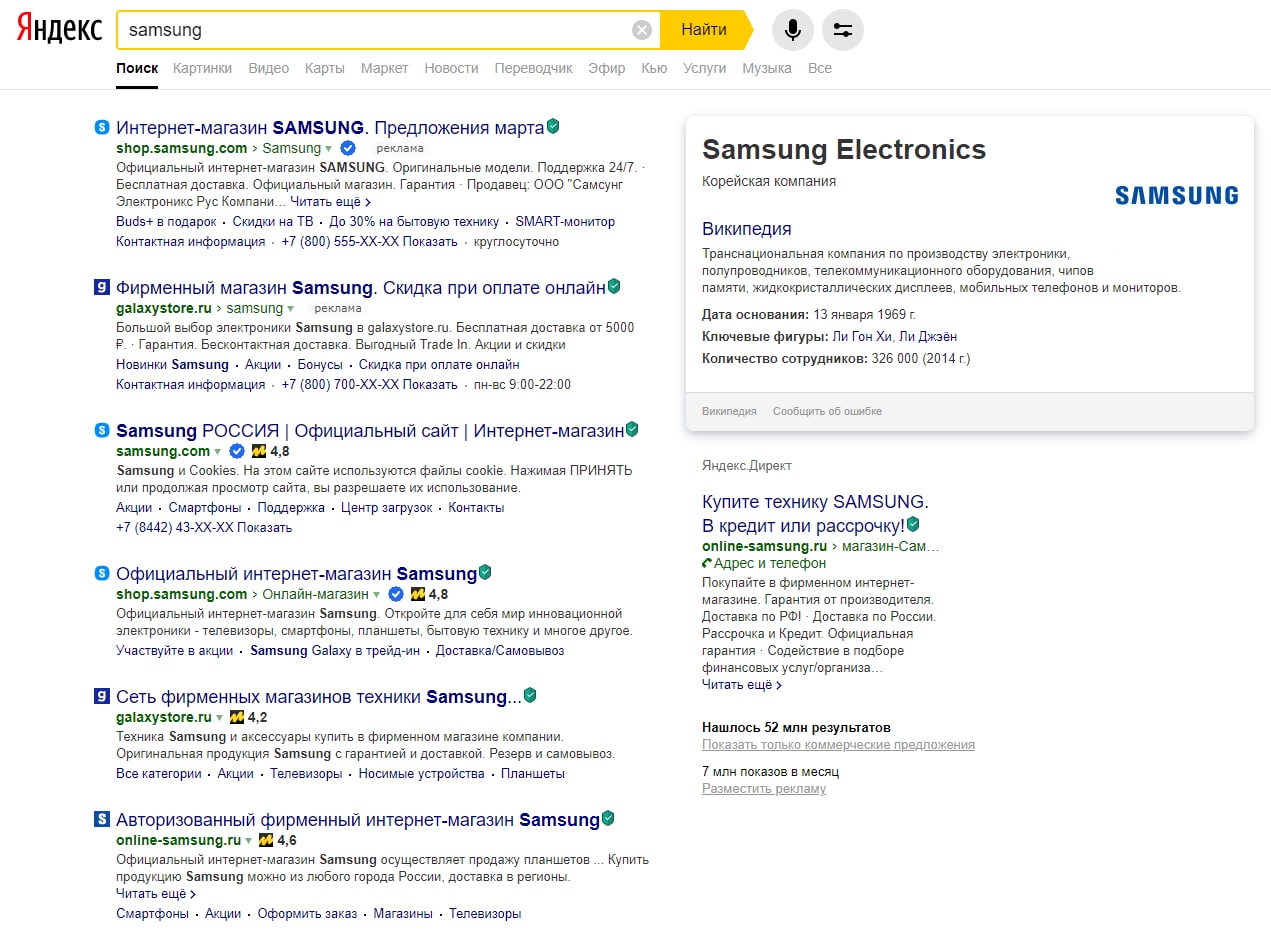Select the Карты tab

coord(325,68)
